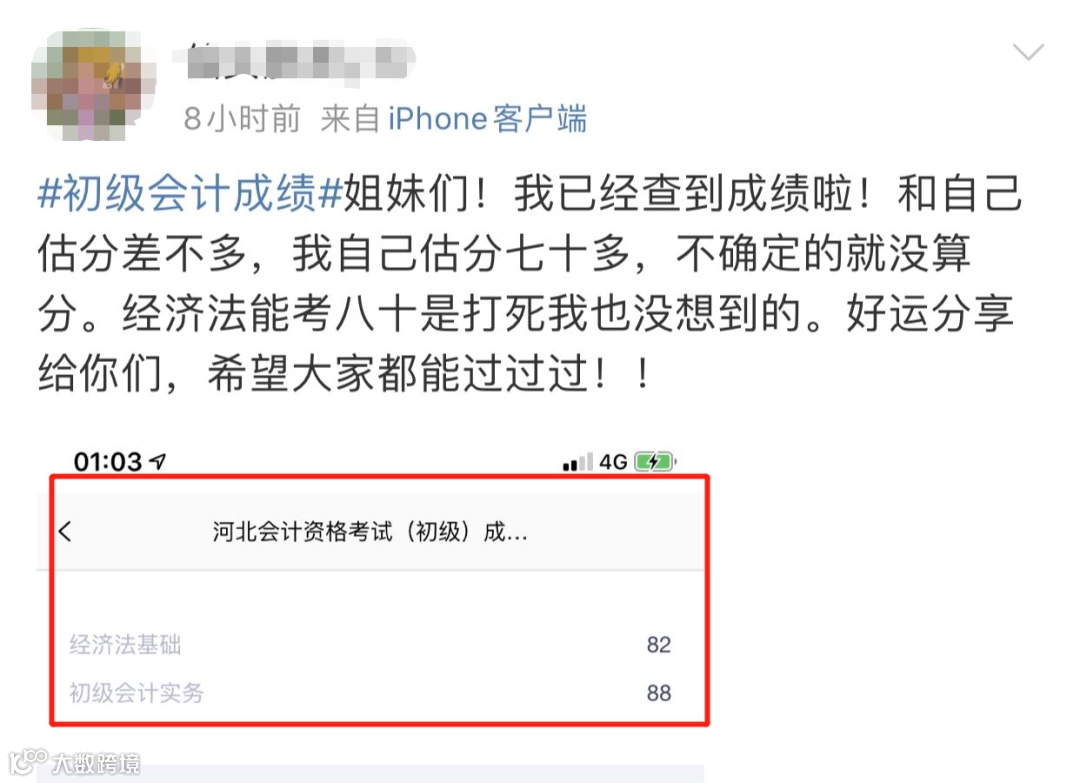Image resolution: width=1080 pixels, height=783 pixels.
Task: Select the 经济法基础 score row
Action: (x=371, y=645)
